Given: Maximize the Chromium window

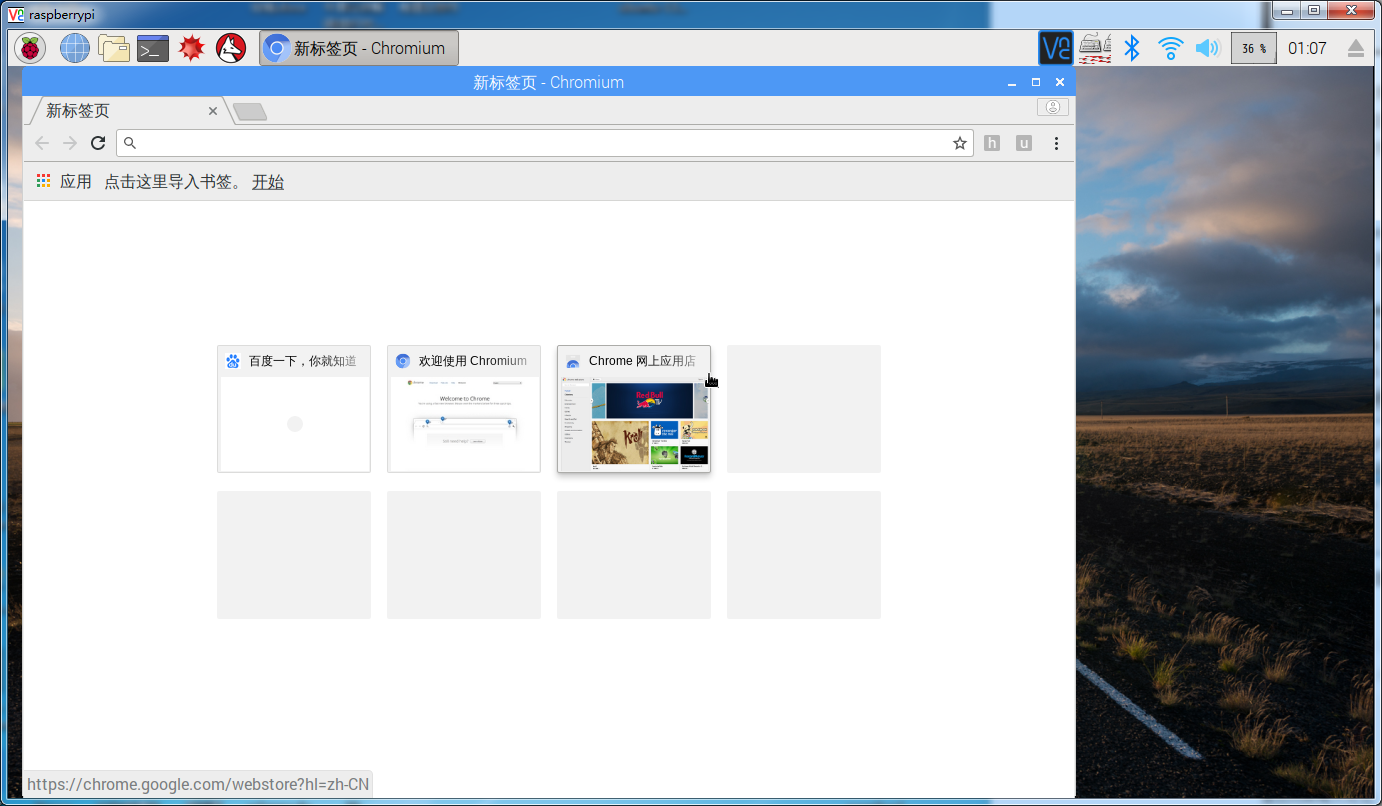Looking at the screenshot, I should coord(1036,82).
